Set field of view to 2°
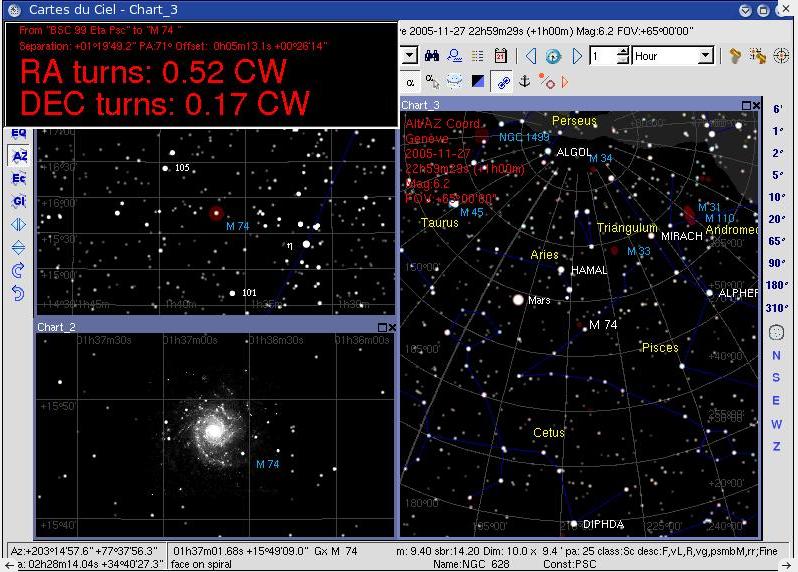The width and height of the screenshot is (798, 572). 778,153
